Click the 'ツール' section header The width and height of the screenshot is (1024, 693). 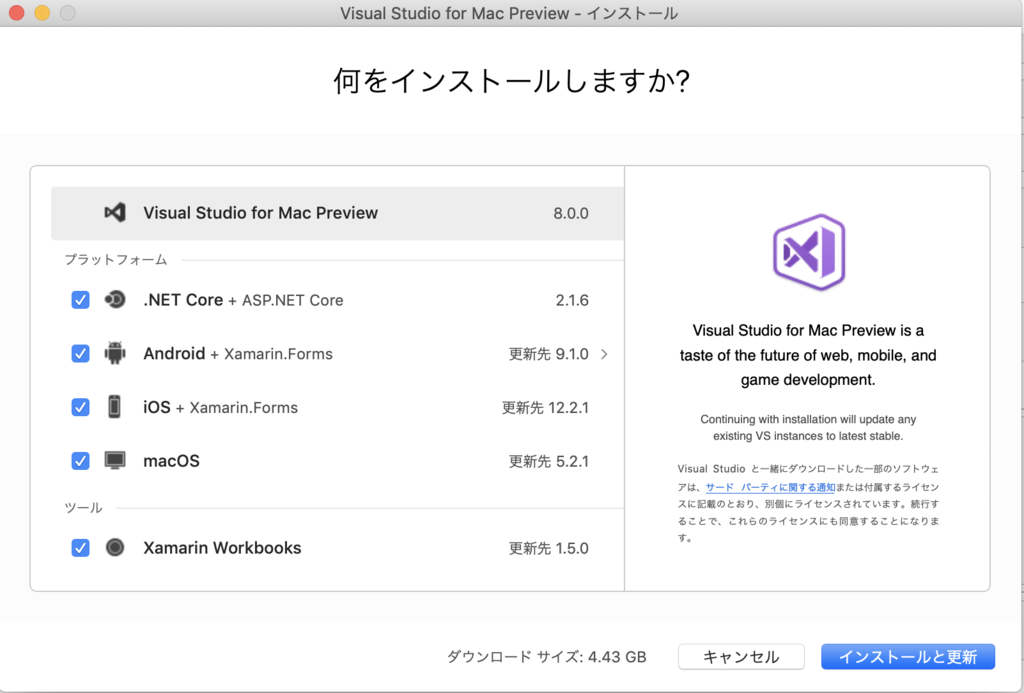point(83,508)
